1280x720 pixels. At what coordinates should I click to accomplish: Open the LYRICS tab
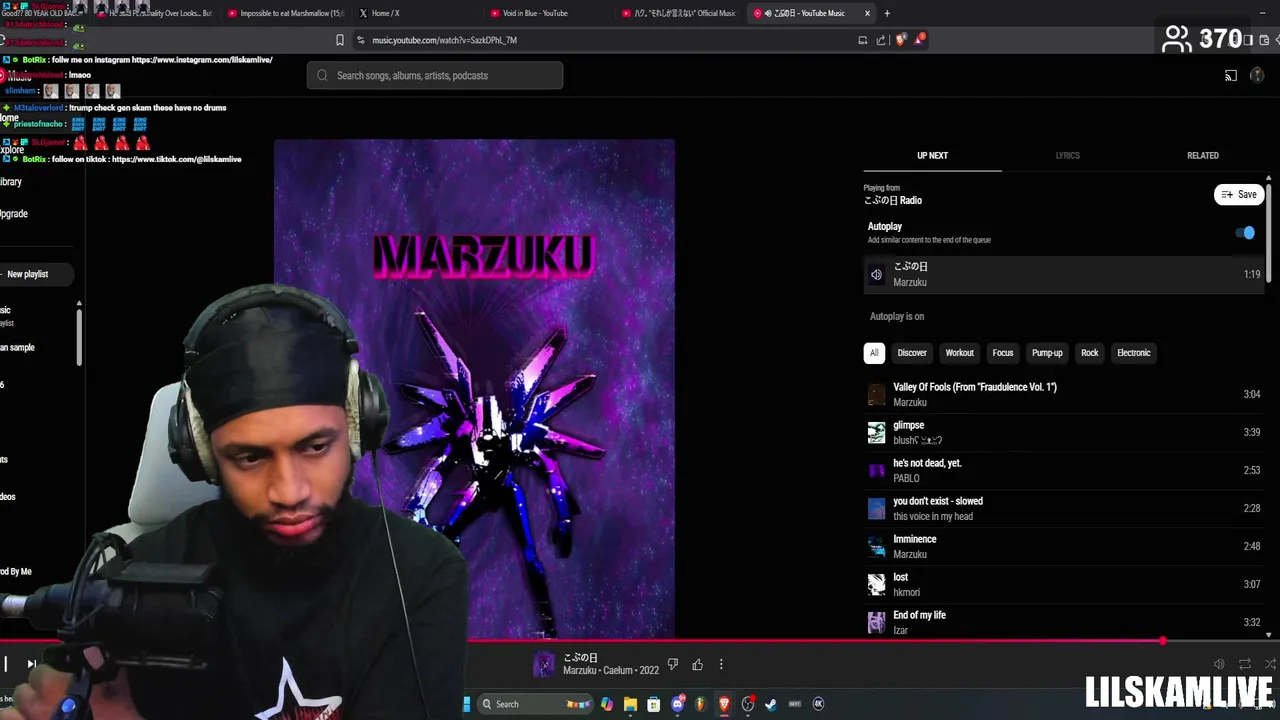pos(1067,156)
